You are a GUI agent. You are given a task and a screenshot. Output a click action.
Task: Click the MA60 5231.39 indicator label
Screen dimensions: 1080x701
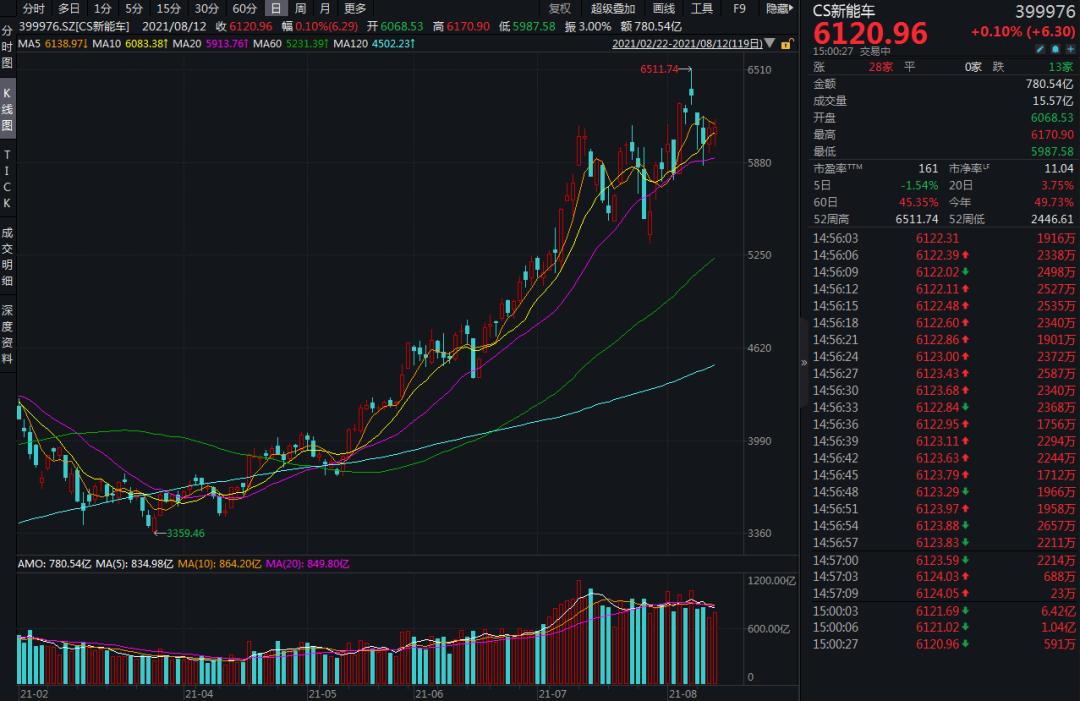click(x=291, y=43)
